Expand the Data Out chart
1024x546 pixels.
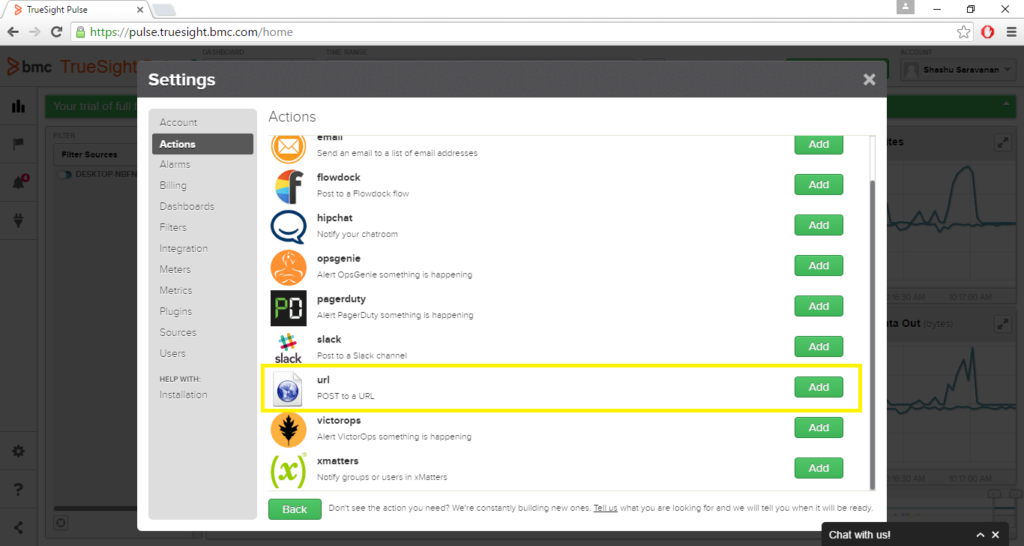(1002, 323)
